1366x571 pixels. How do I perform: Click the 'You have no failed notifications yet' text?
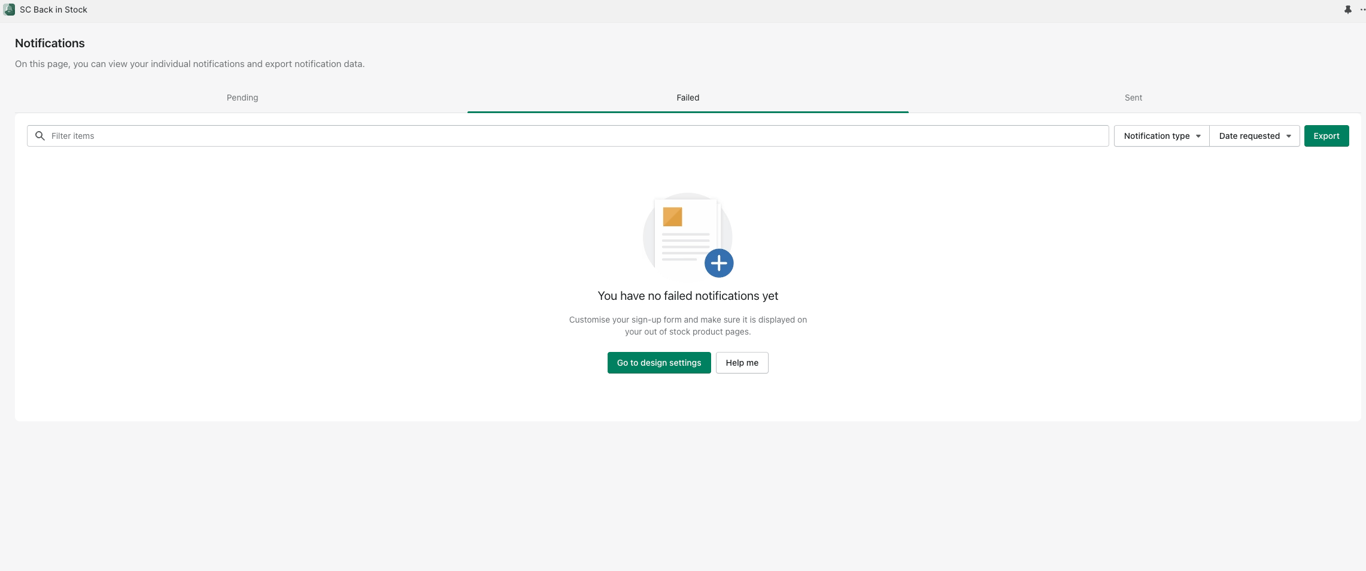click(x=688, y=296)
